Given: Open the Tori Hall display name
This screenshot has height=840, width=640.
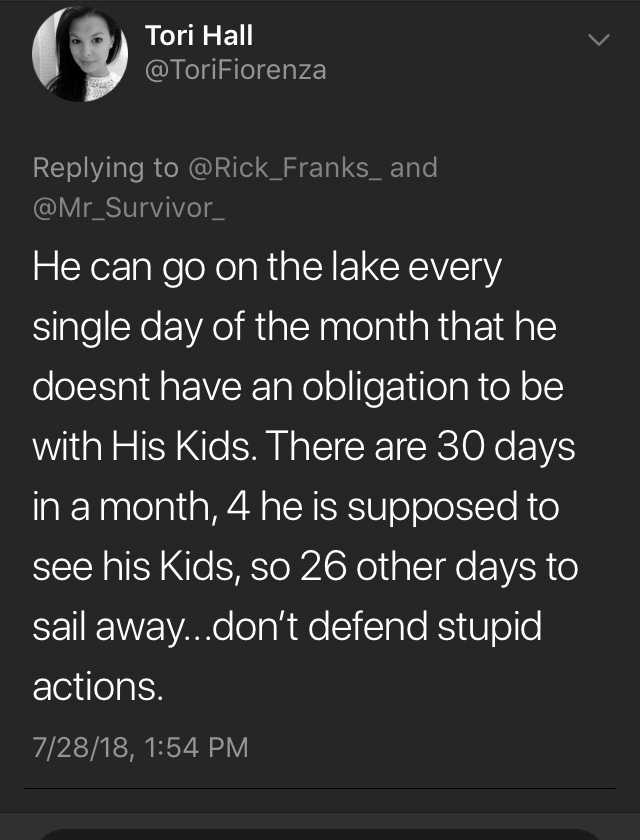Looking at the screenshot, I should (199, 36).
